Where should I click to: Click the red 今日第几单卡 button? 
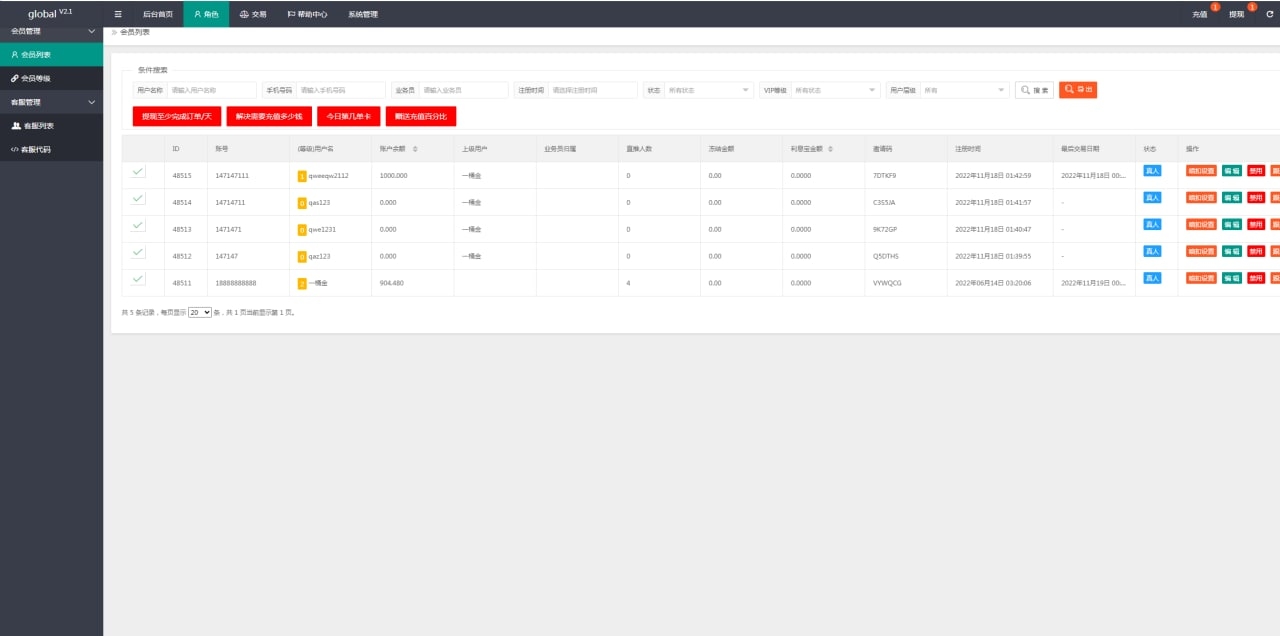pyautogui.click(x=348, y=116)
